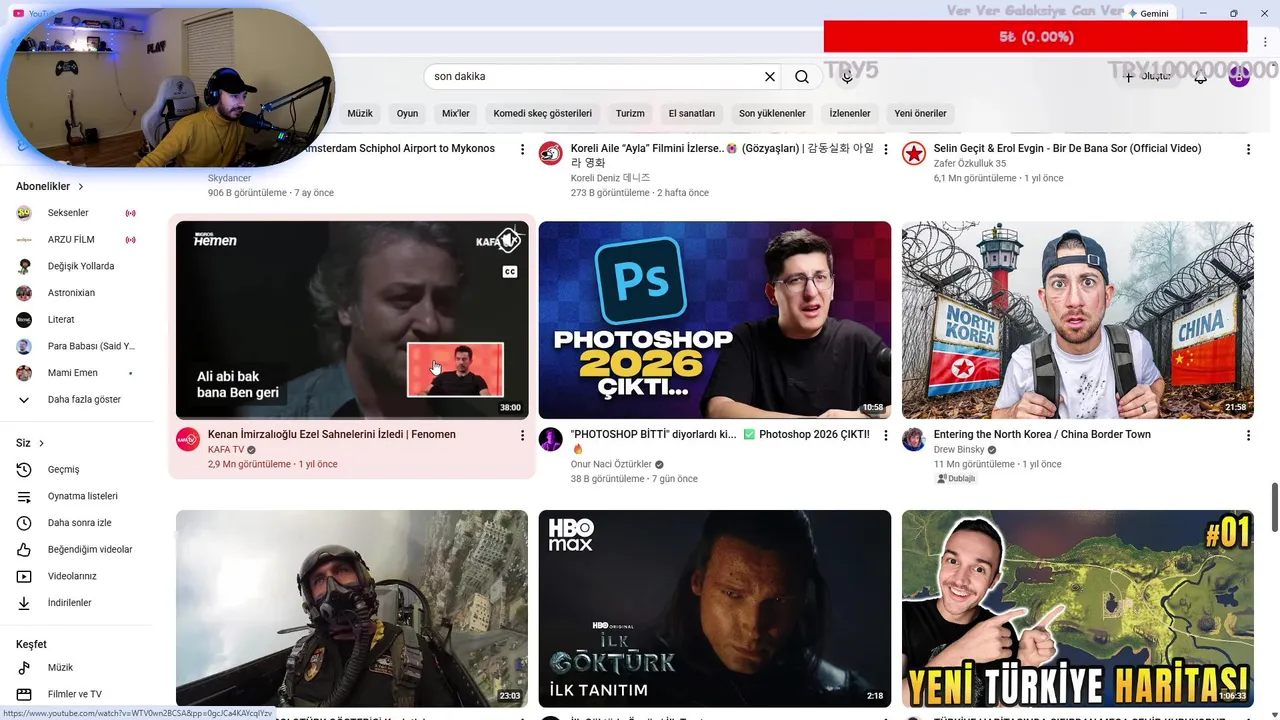Select Komedi skeç gösterileri chip
Image resolution: width=1280 pixels, height=720 pixels.
click(x=543, y=113)
